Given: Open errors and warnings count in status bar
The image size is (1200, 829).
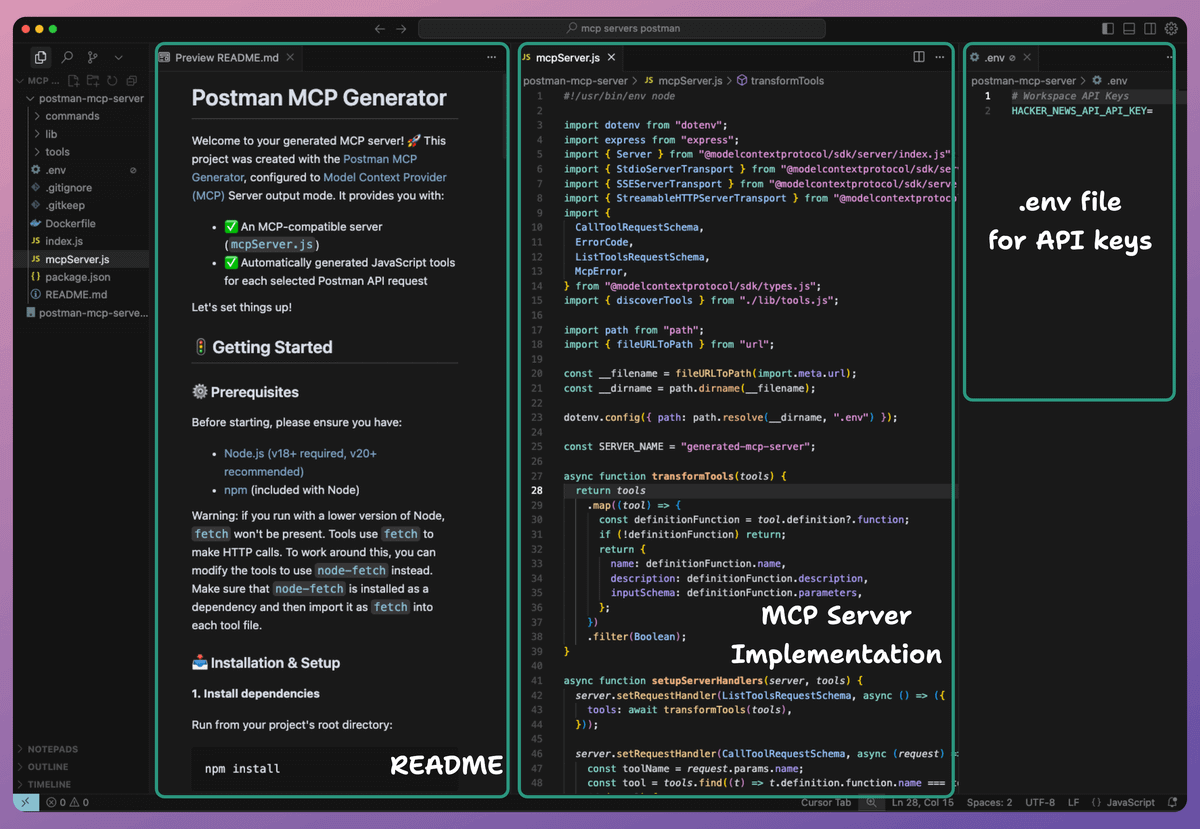Looking at the screenshot, I should tap(67, 802).
